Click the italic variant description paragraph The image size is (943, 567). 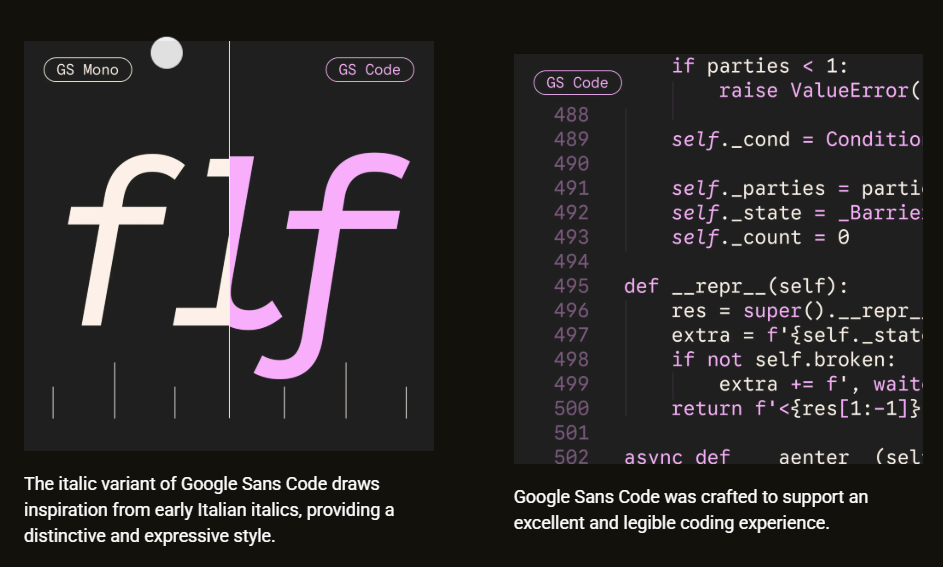coord(209,510)
